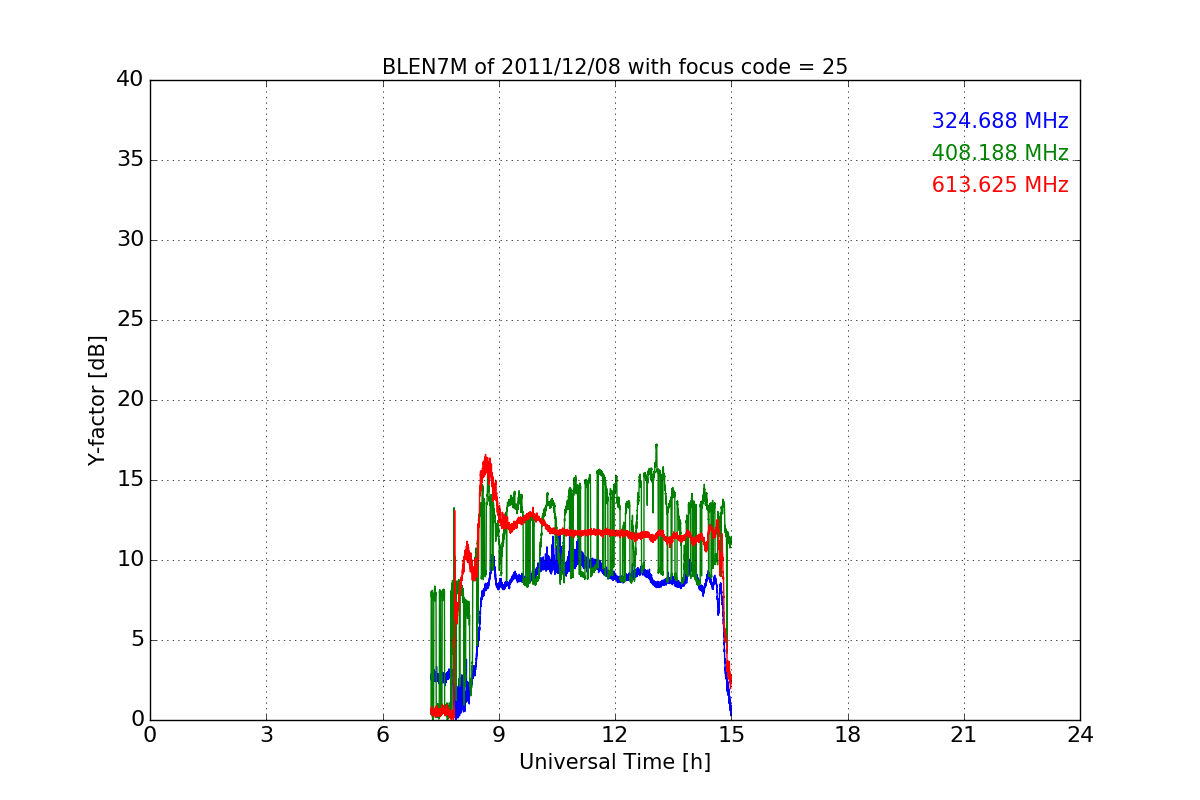The height and width of the screenshot is (800, 1200).
Task: Click the x-axis tick label 21
Action: [x=963, y=735]
